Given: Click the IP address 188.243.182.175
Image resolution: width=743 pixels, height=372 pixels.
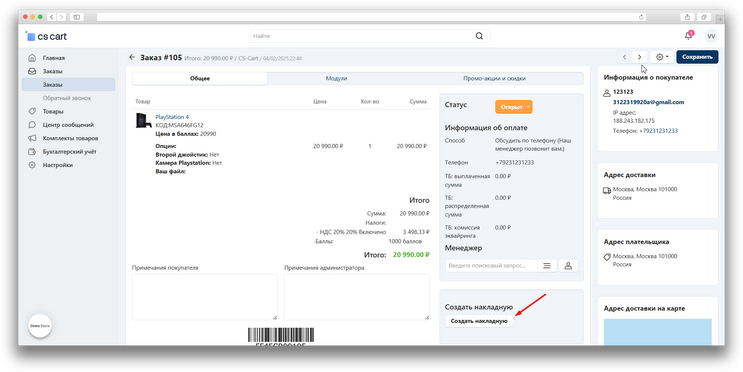Looking at the screenshot, I should pyautogui.click(x=634, y=121).
